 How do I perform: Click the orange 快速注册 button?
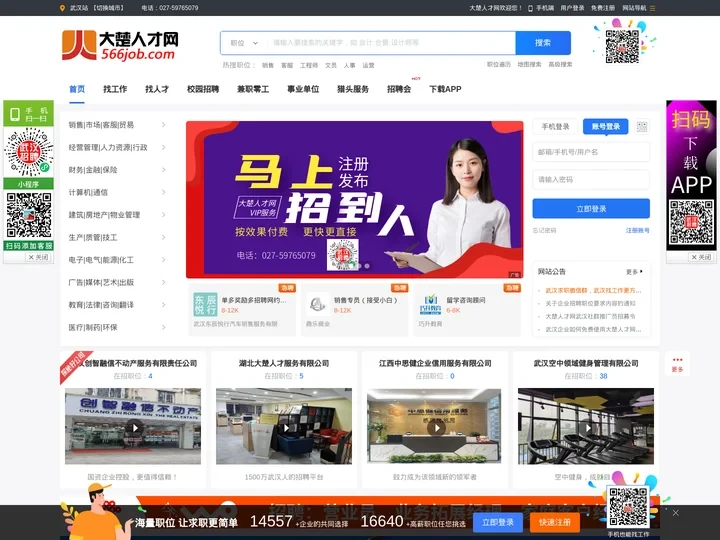click(555, 522)
